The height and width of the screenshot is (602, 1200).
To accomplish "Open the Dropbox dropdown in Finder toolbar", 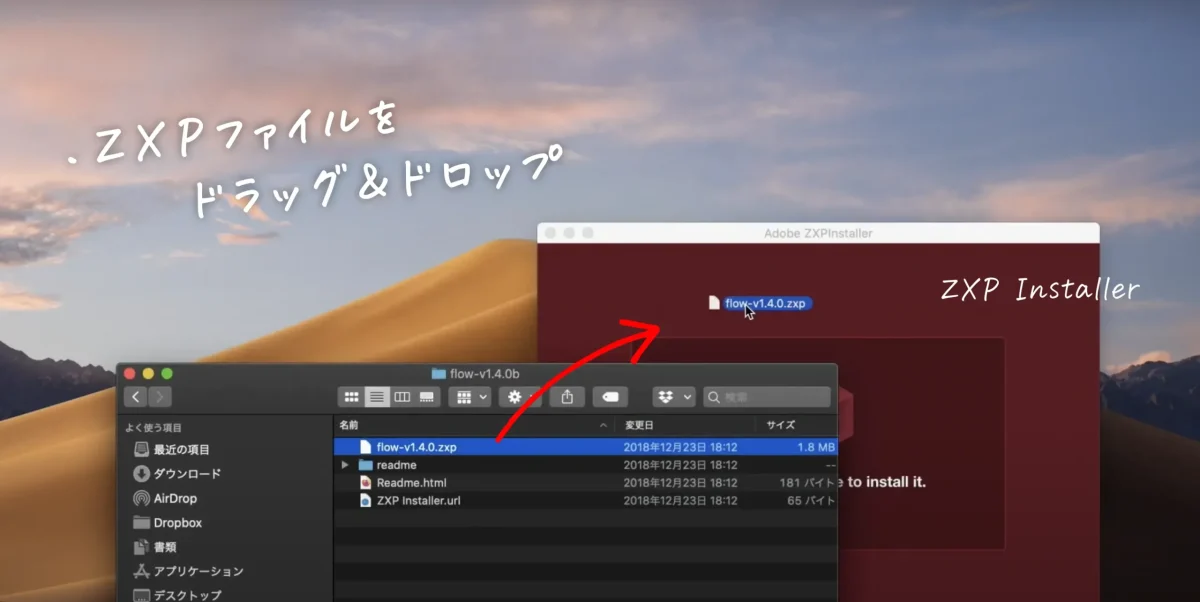I will coord(674,397).
